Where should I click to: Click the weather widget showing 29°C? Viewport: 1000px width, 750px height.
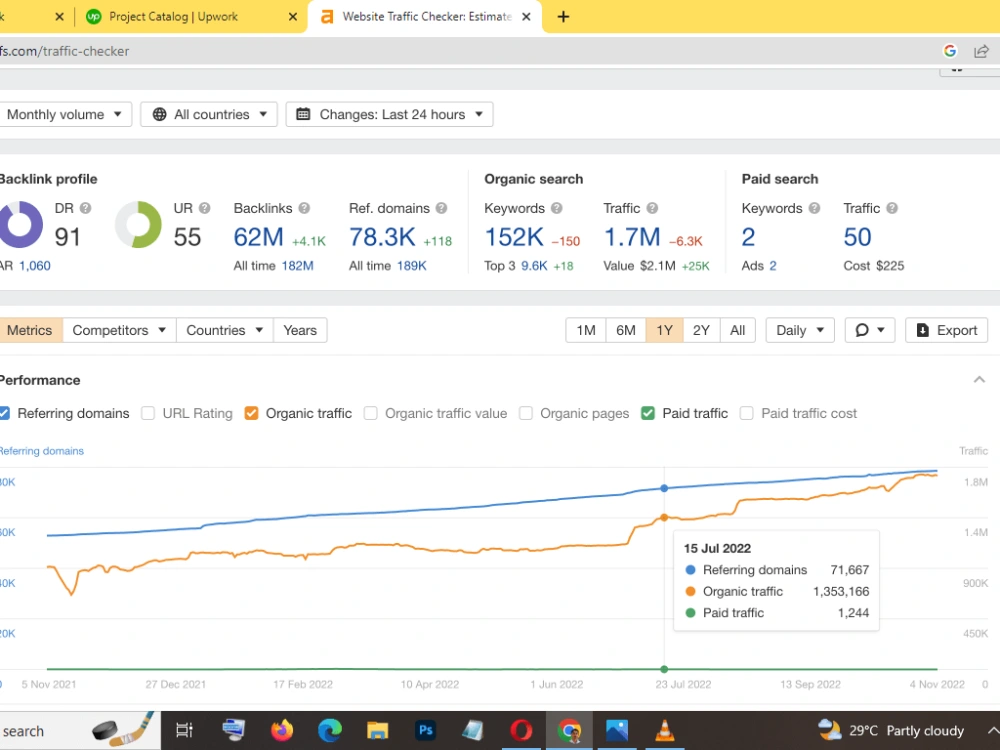coord(890,730)
